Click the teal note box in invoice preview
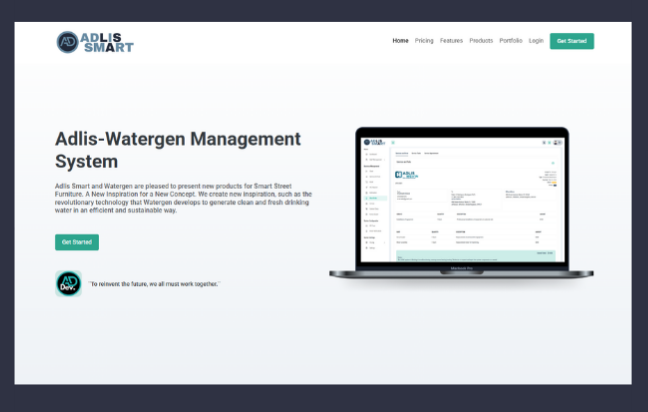Image resolution: width=648 pixels, height=412 pixels. [475, 257]
